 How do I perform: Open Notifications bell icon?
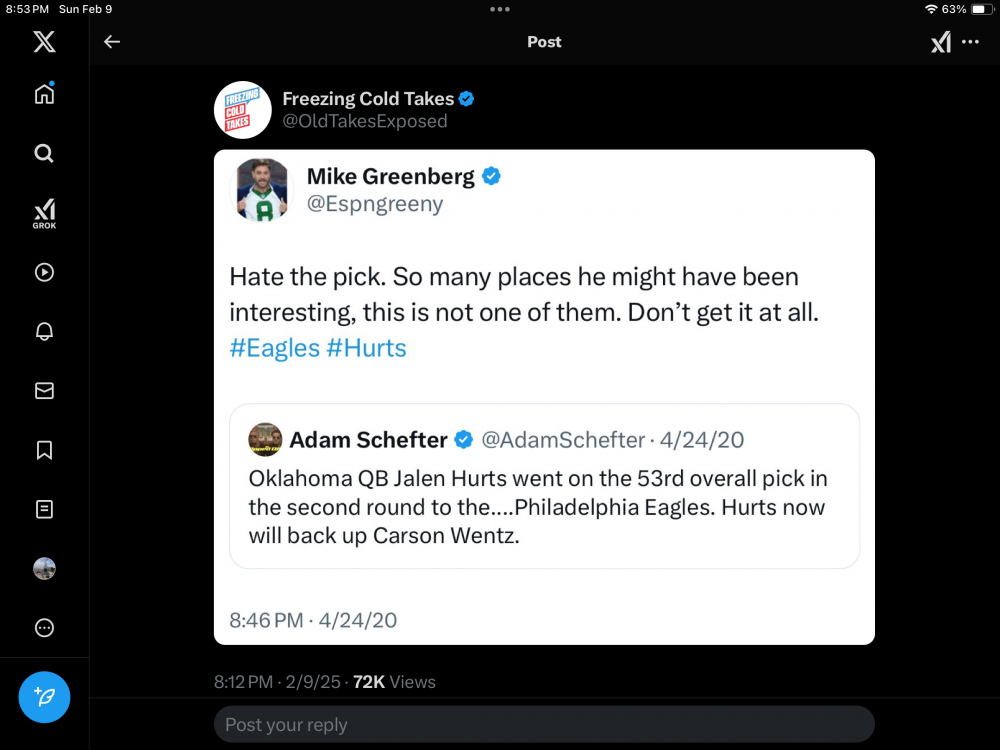click(x=44, y=332)
